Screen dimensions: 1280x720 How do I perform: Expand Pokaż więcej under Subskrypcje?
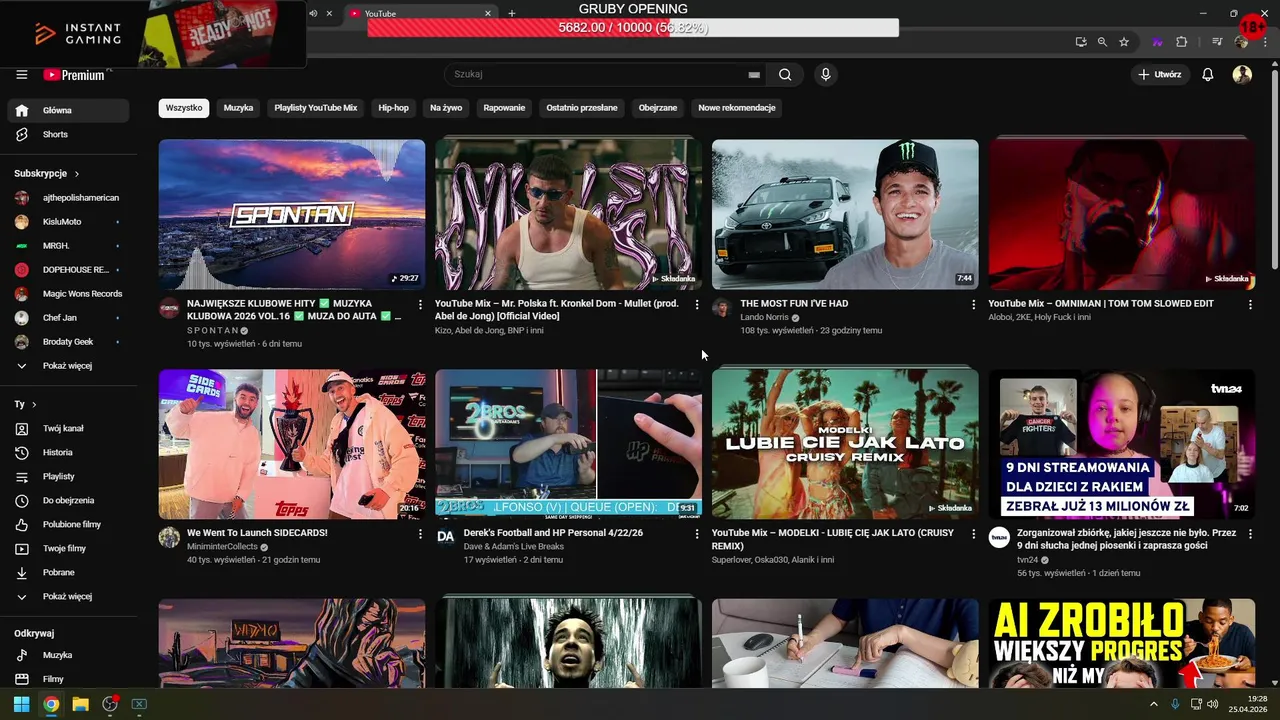(x=68, y=366)
